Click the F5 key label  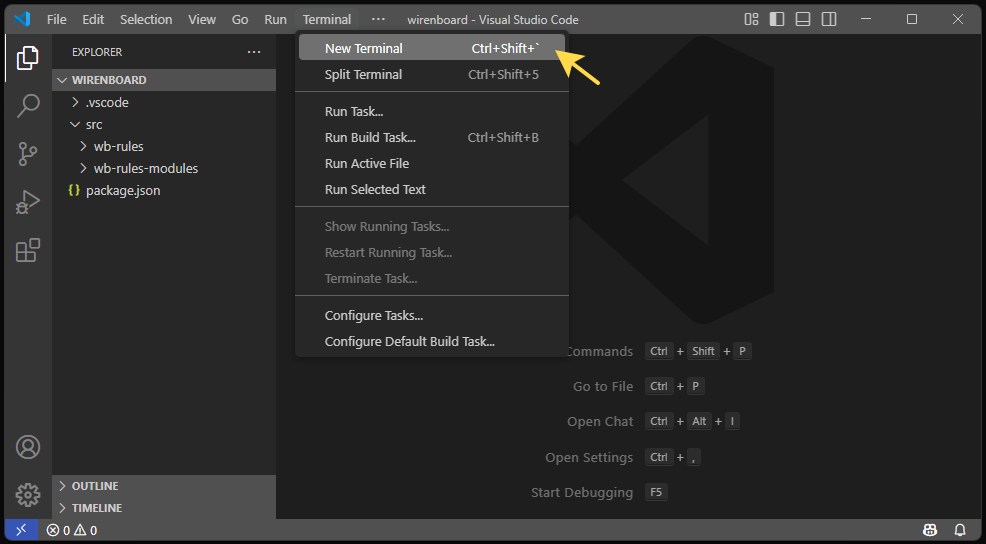point(656,492)
